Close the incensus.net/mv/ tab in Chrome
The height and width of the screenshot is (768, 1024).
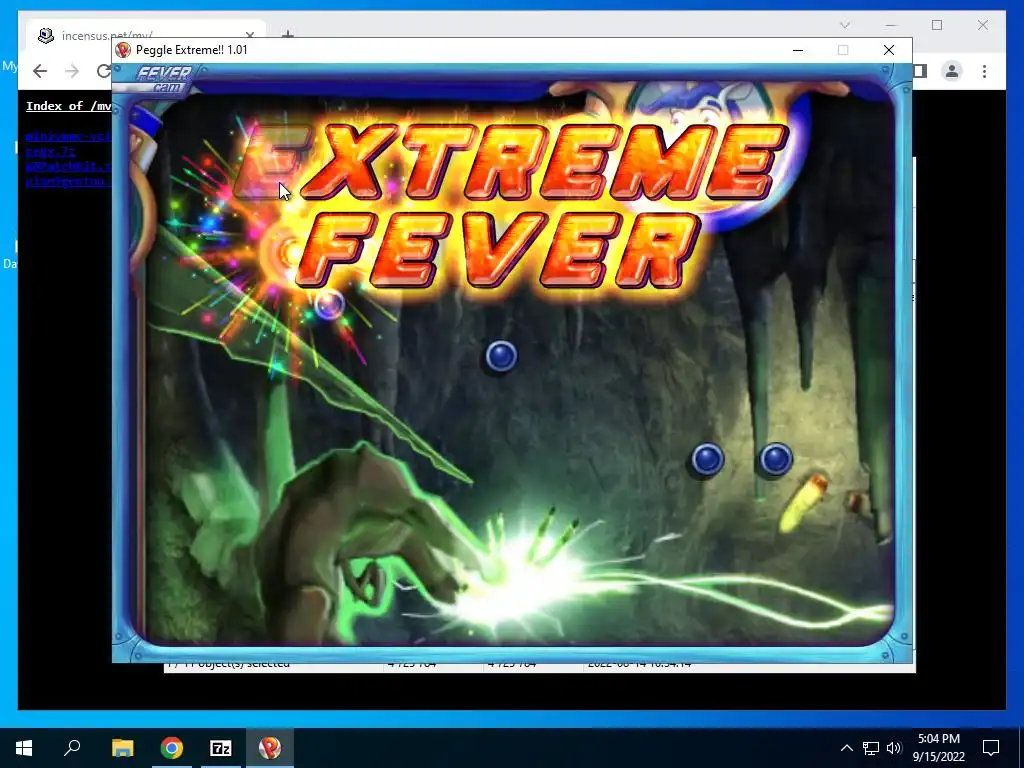point(249,35)
